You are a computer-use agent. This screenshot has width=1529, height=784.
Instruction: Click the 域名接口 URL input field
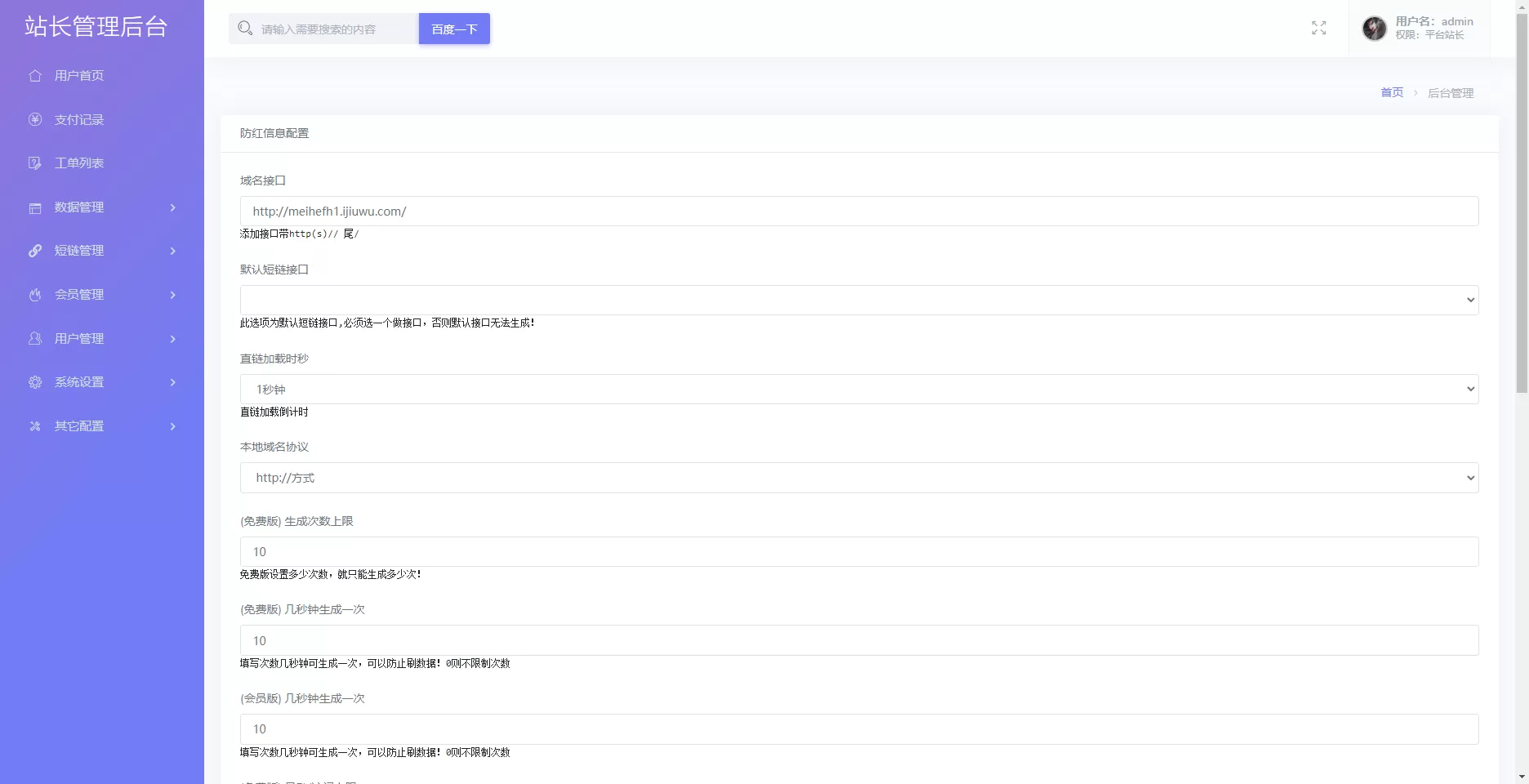point(858,212)
